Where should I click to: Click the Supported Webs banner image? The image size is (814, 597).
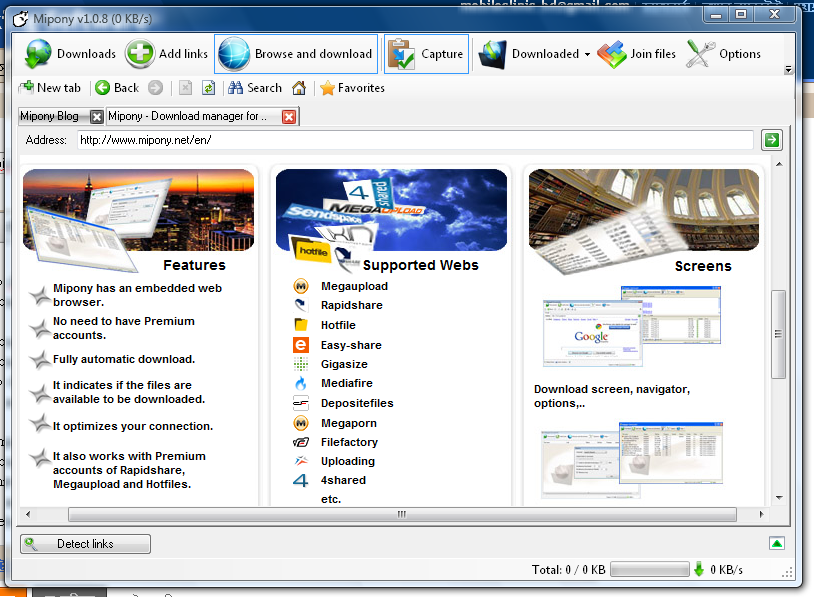point(391,210)
